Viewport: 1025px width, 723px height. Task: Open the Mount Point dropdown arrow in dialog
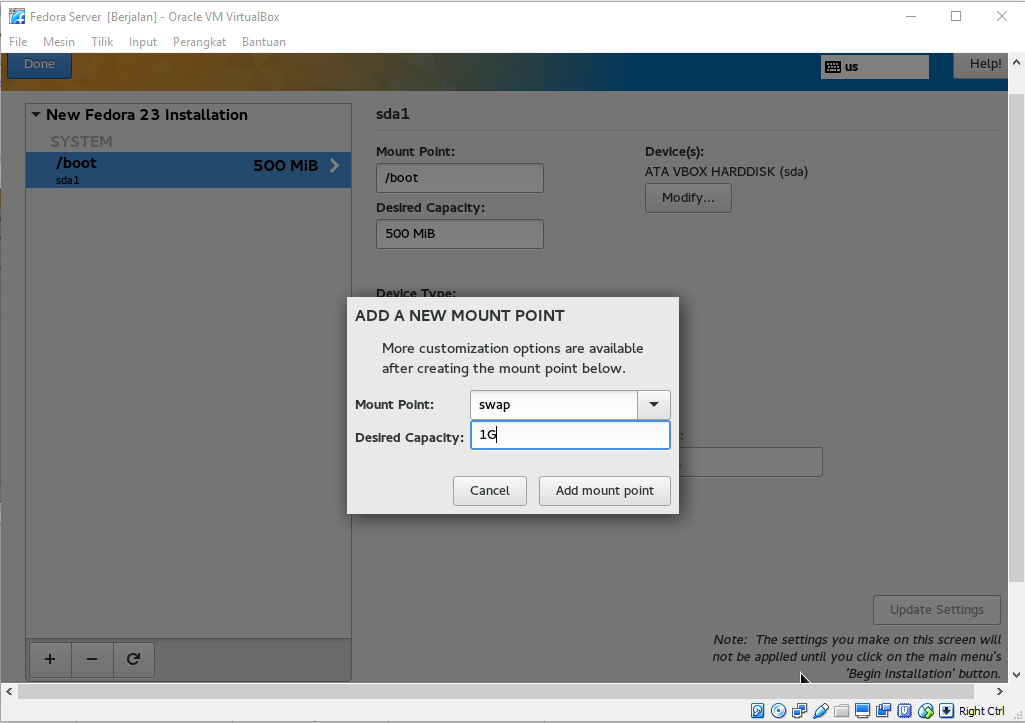(x=654, y=405)
